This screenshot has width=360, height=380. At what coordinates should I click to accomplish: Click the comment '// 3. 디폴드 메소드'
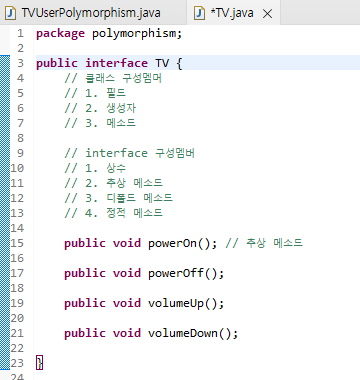point(118,198)
